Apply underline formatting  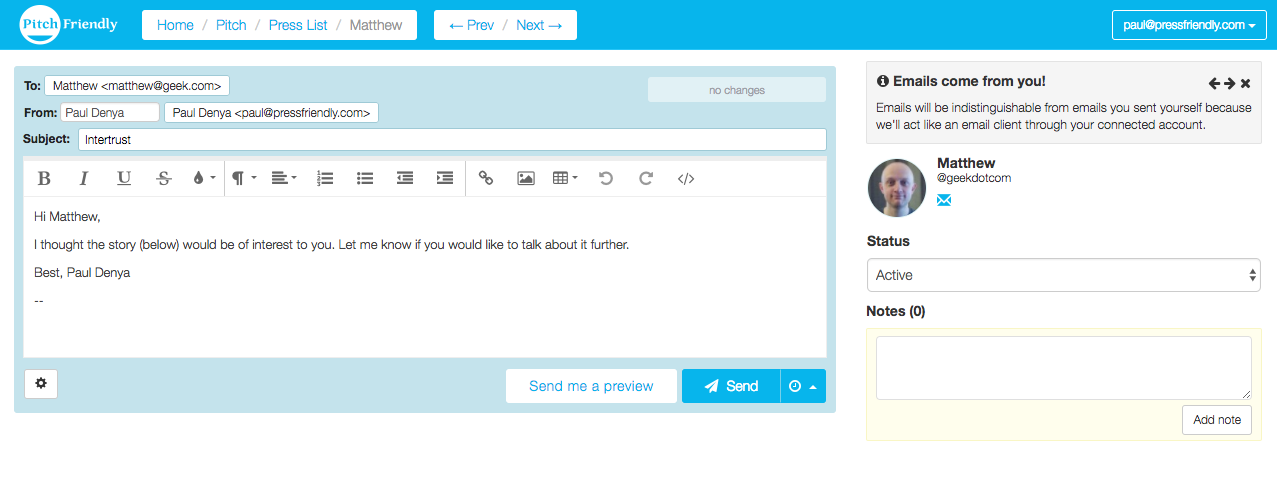(124, 178)
